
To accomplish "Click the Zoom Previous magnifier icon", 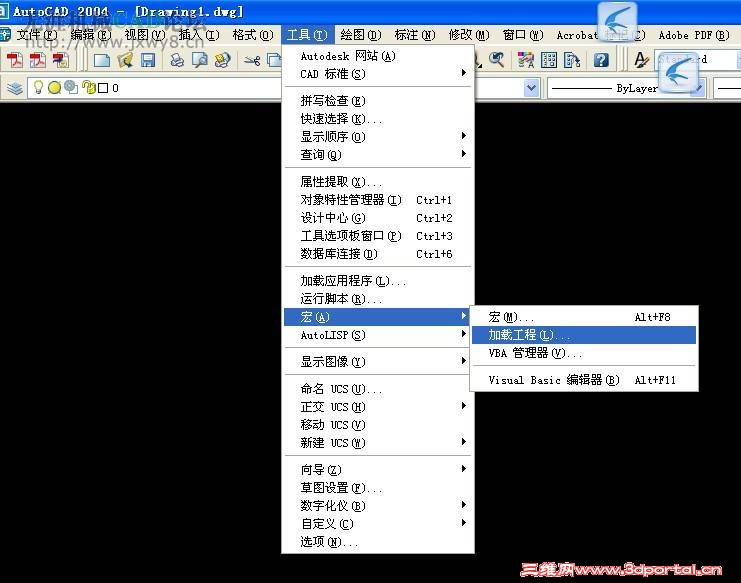I will point(496,60).
